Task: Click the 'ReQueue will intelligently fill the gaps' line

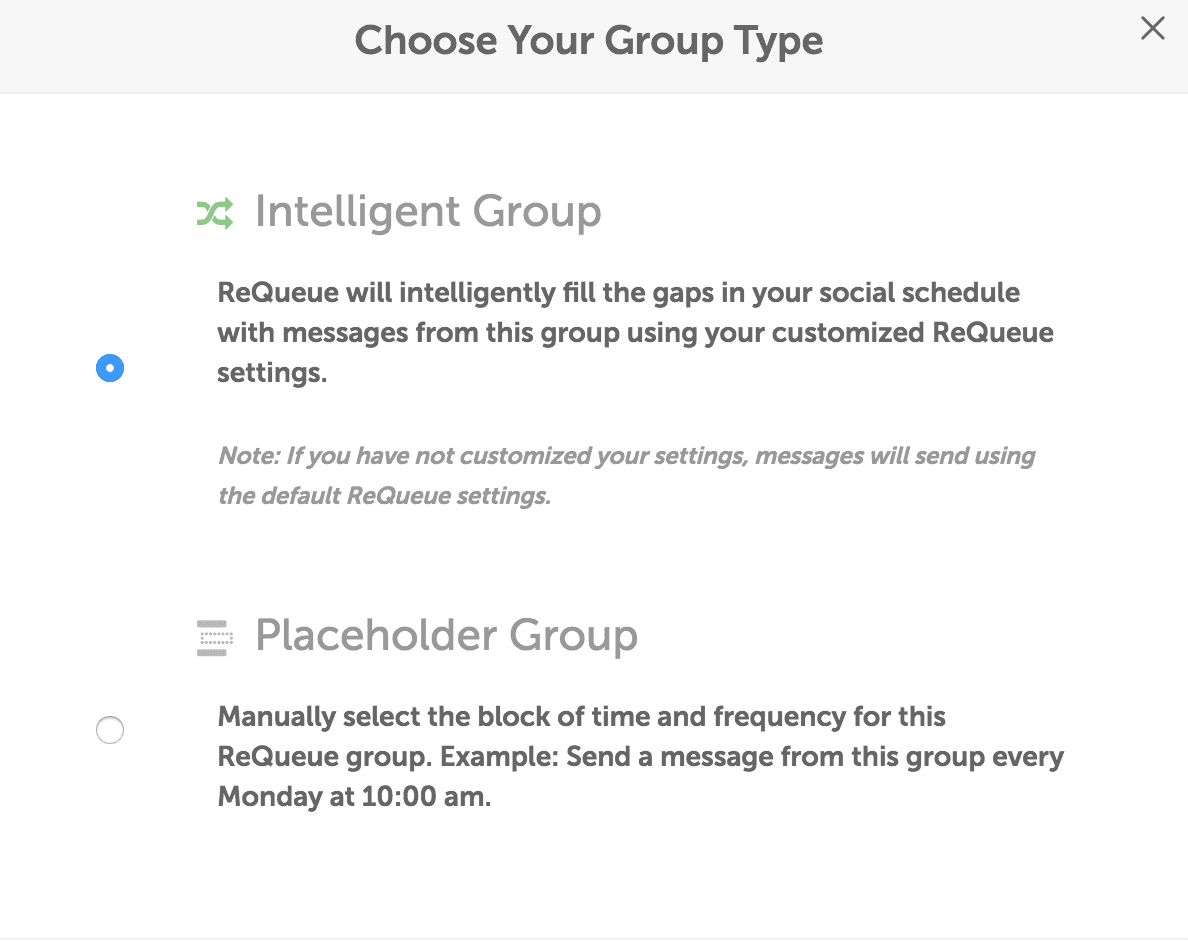Action: [618, 293]
